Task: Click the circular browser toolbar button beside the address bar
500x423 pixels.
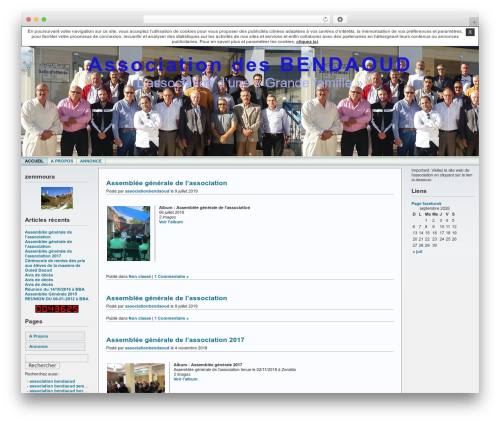Action: pos(340,19)
